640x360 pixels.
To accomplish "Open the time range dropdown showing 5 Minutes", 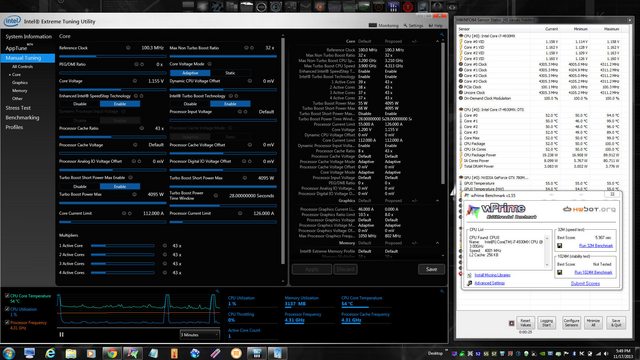I will (200, 335).
